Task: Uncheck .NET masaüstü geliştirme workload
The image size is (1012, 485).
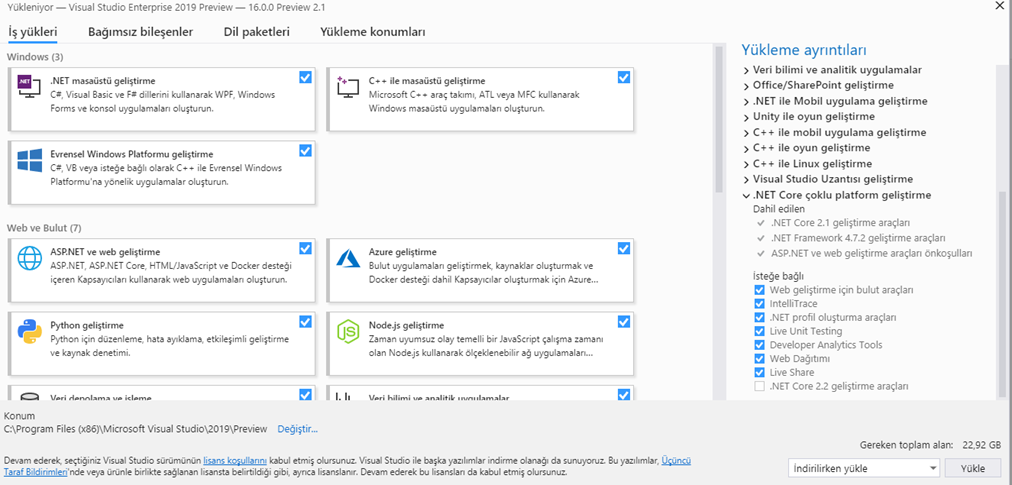Action: point(305,77)
